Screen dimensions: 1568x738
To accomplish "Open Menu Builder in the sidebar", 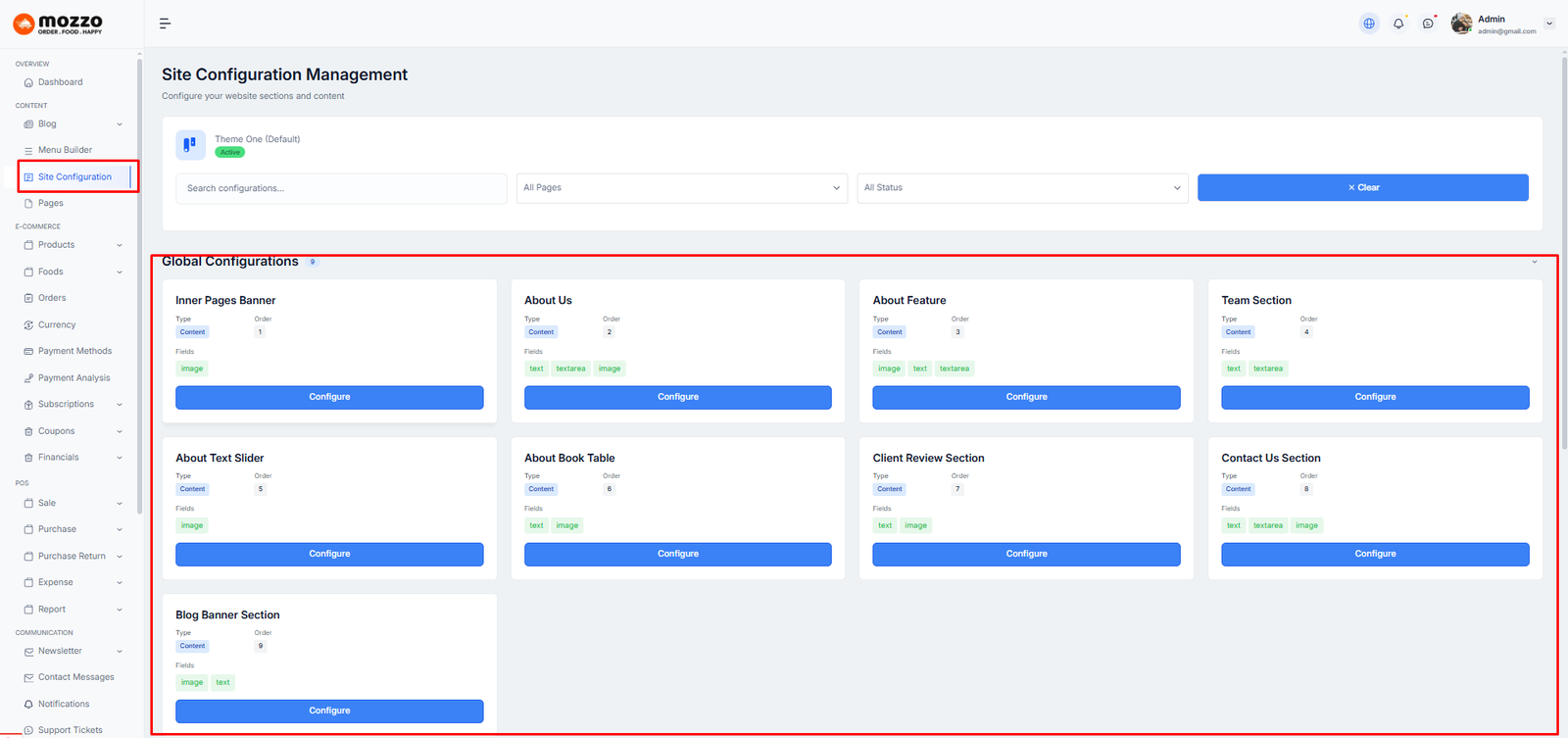I will tap(65, 150).
